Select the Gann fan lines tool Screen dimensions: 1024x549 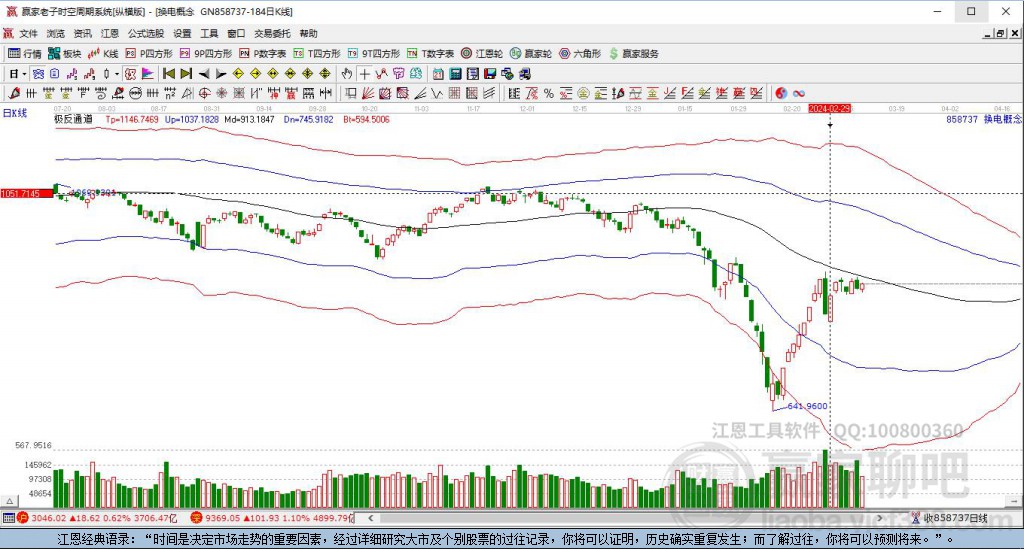(x=368, y=93)
